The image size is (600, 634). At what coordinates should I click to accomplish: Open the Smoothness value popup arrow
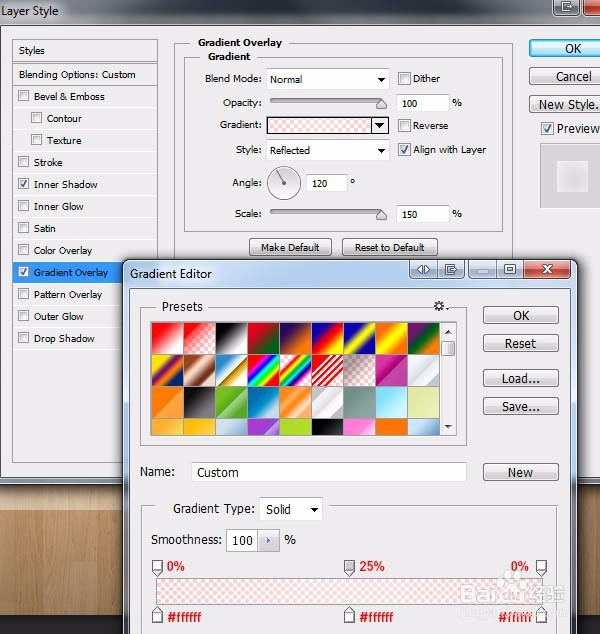[268, 540]
